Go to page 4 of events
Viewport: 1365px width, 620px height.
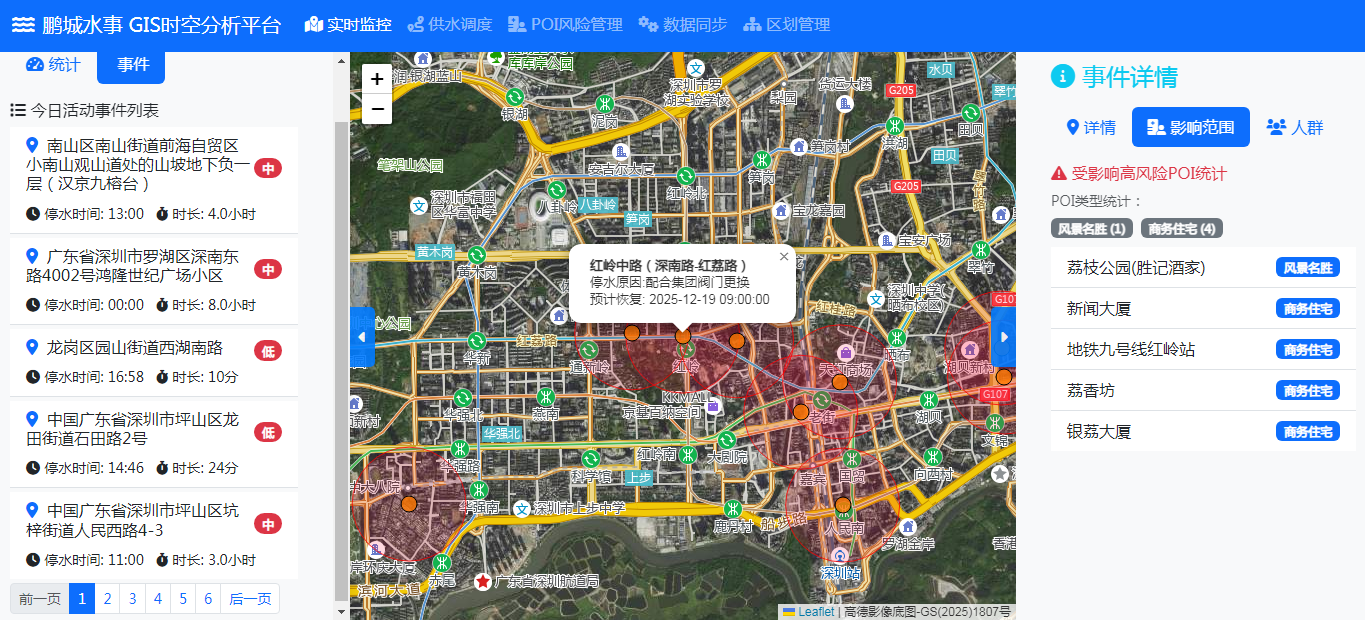pos(157,599)
